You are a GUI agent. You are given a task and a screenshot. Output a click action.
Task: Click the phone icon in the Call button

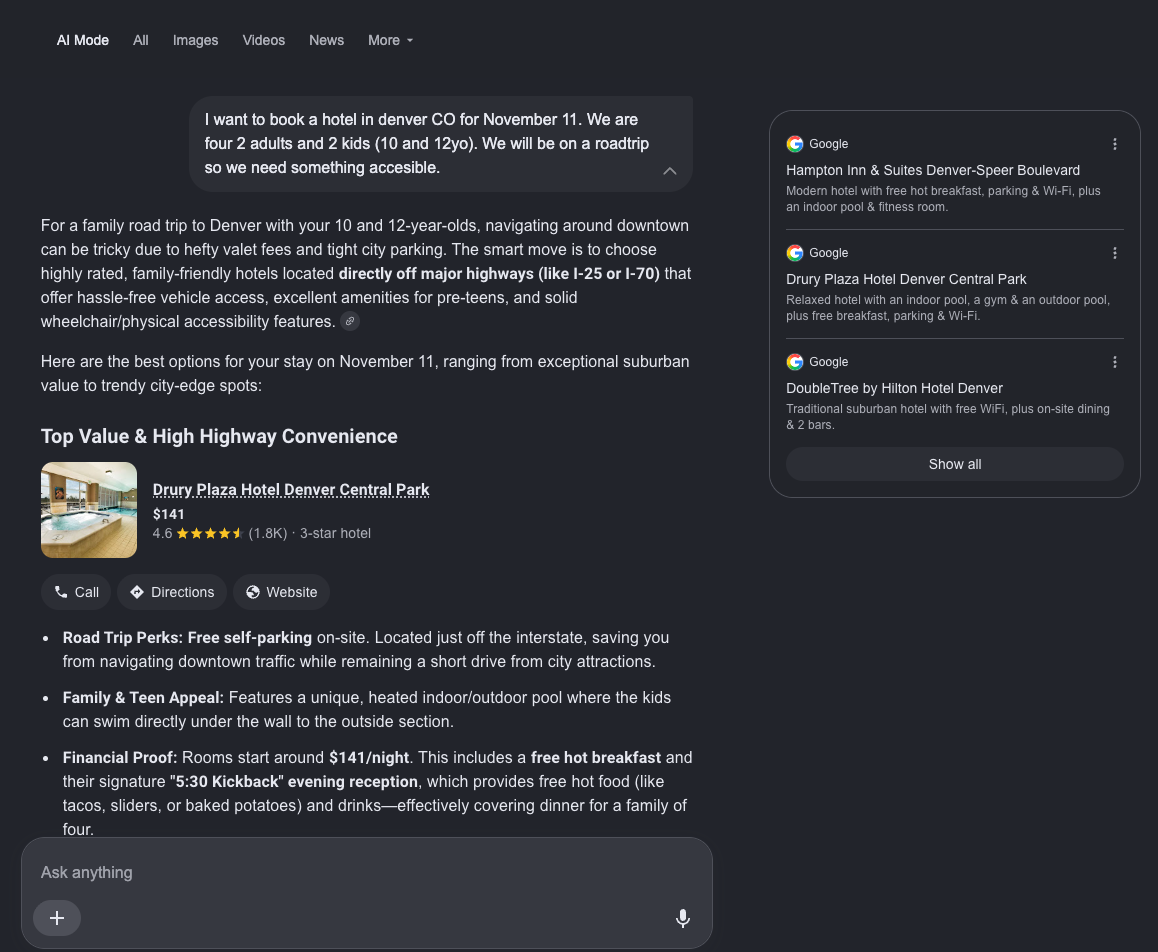tap(61, 592)
